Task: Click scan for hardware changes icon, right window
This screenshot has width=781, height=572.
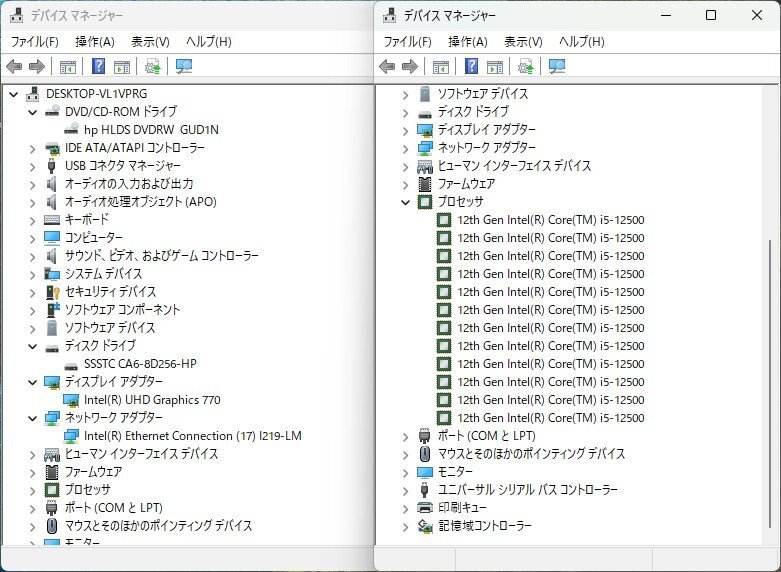Action: (x=526, y=67)
